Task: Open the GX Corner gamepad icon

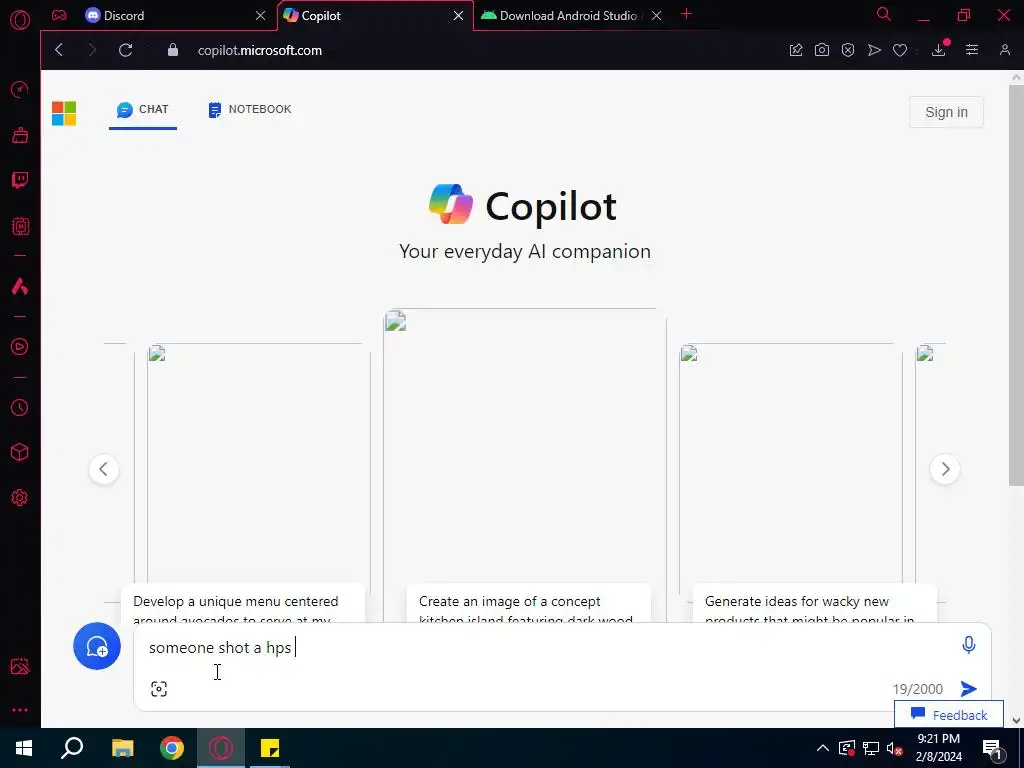Action: pyautogui.click(x=59, y=15)
